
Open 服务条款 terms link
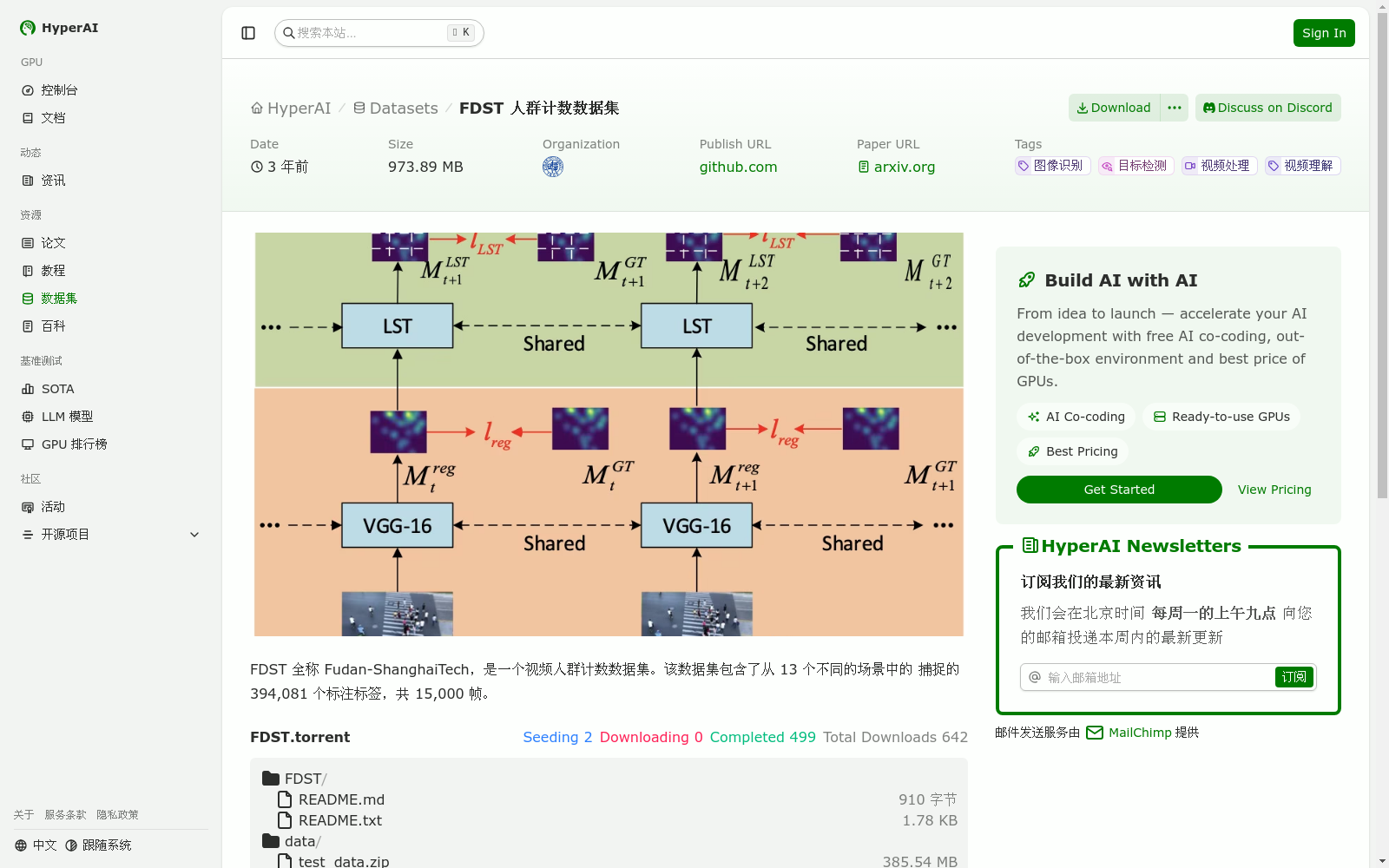point(65,815)
